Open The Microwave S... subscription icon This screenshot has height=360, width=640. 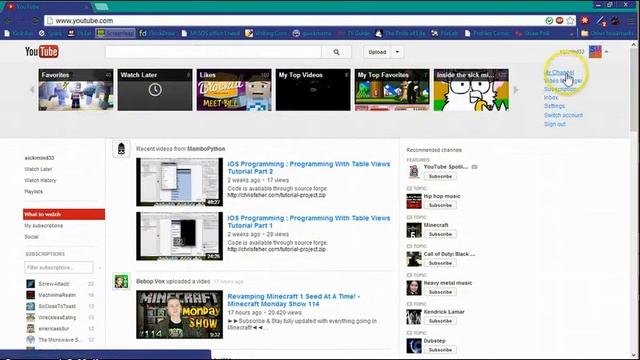coord(31,340)
